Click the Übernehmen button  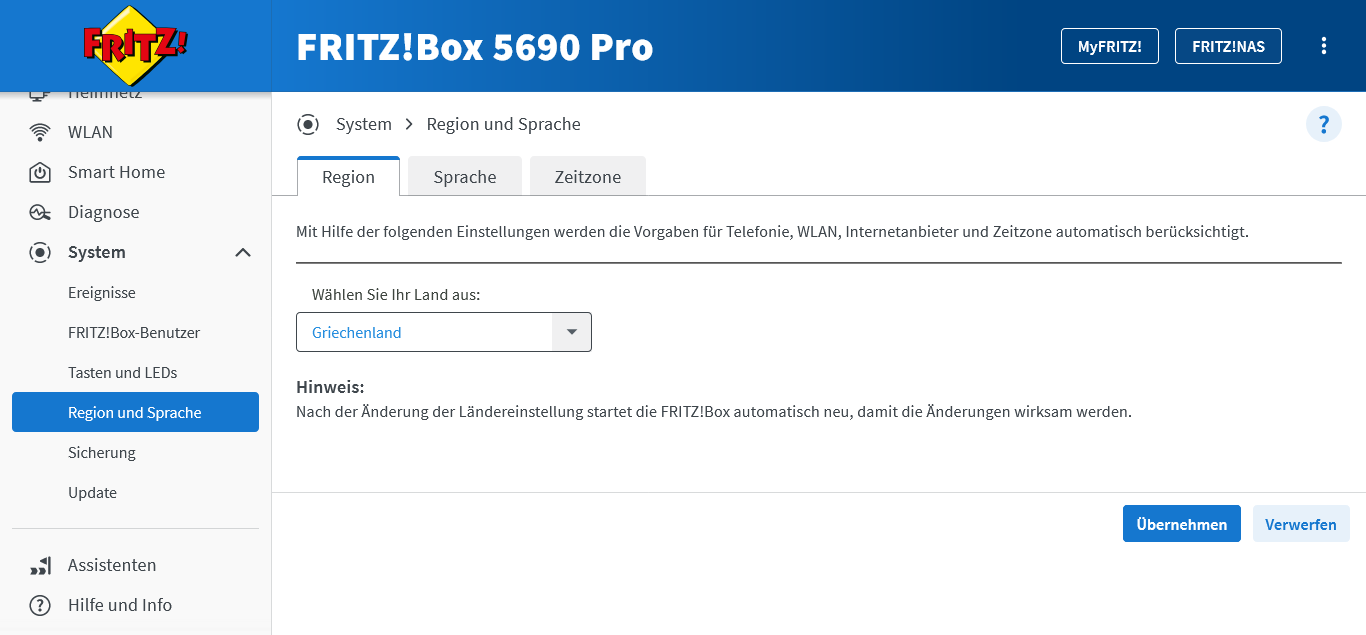click(x=1181, y=524)
